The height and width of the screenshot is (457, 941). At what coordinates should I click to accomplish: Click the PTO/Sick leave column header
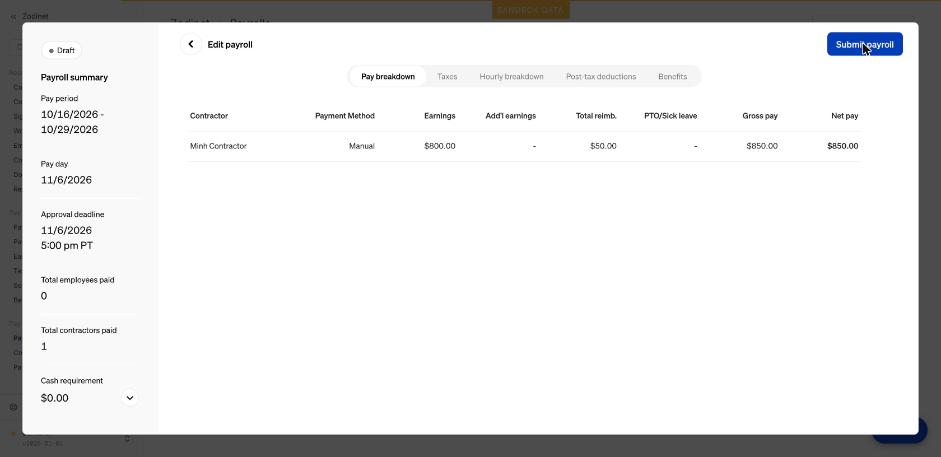coord(670,116)
